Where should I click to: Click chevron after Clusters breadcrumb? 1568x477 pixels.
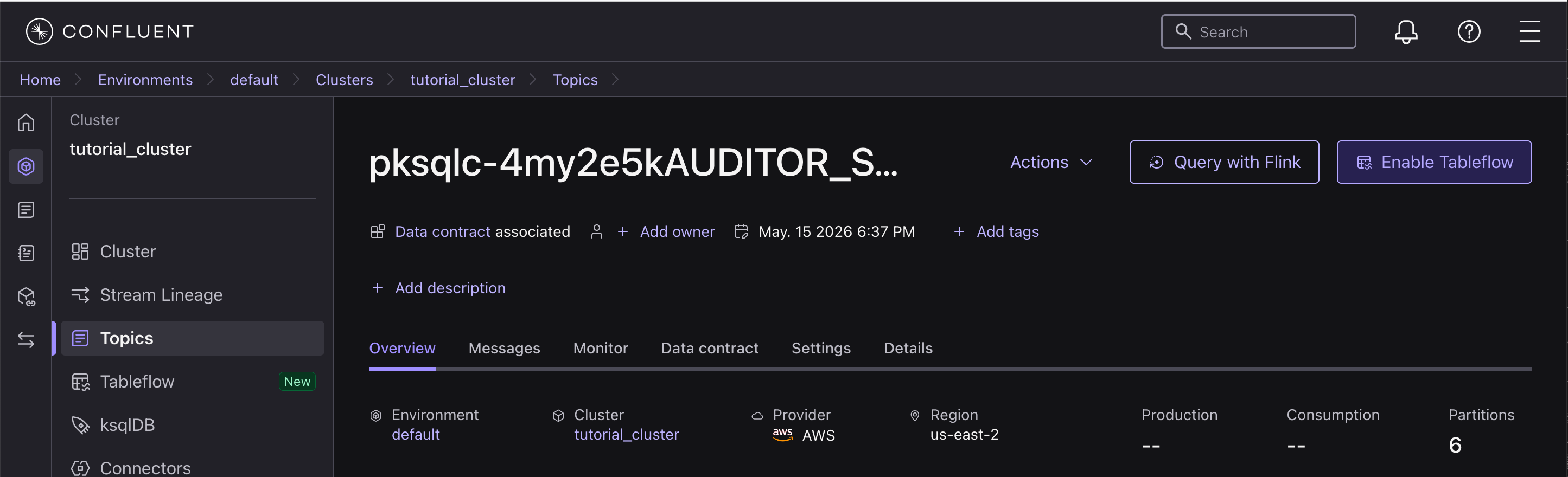pos(391,80)
